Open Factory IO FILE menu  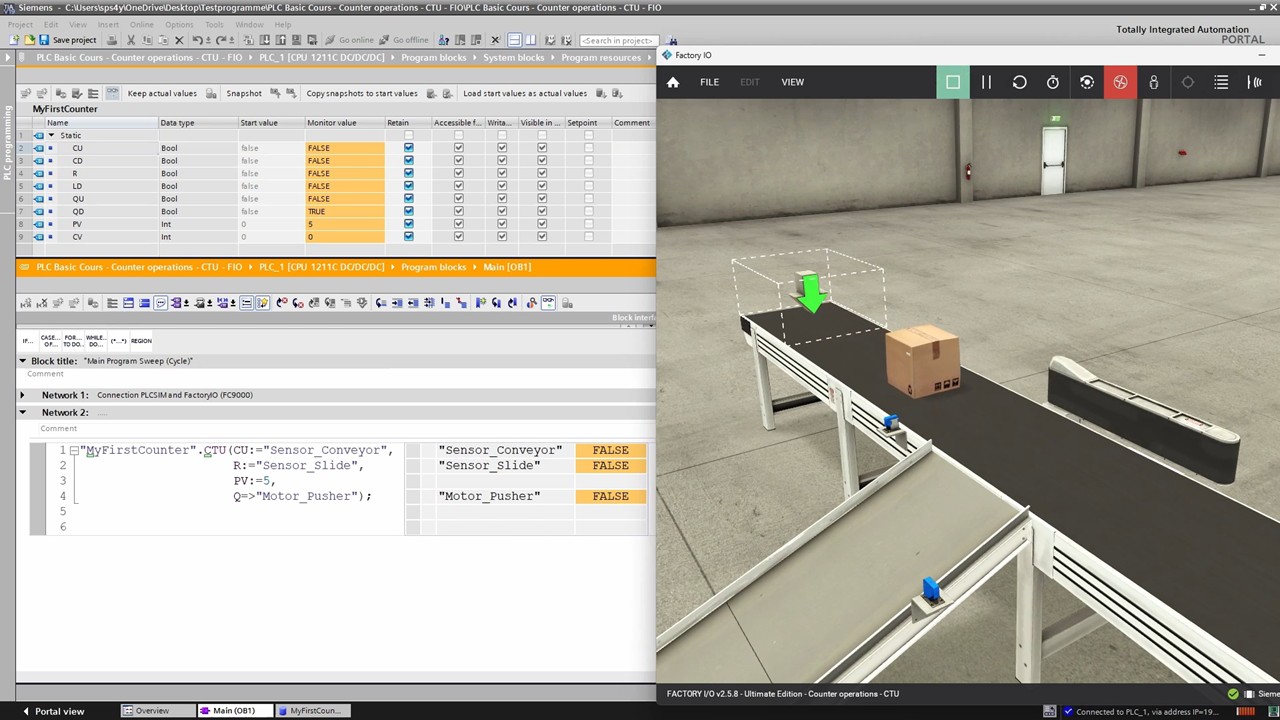point(709,82)
